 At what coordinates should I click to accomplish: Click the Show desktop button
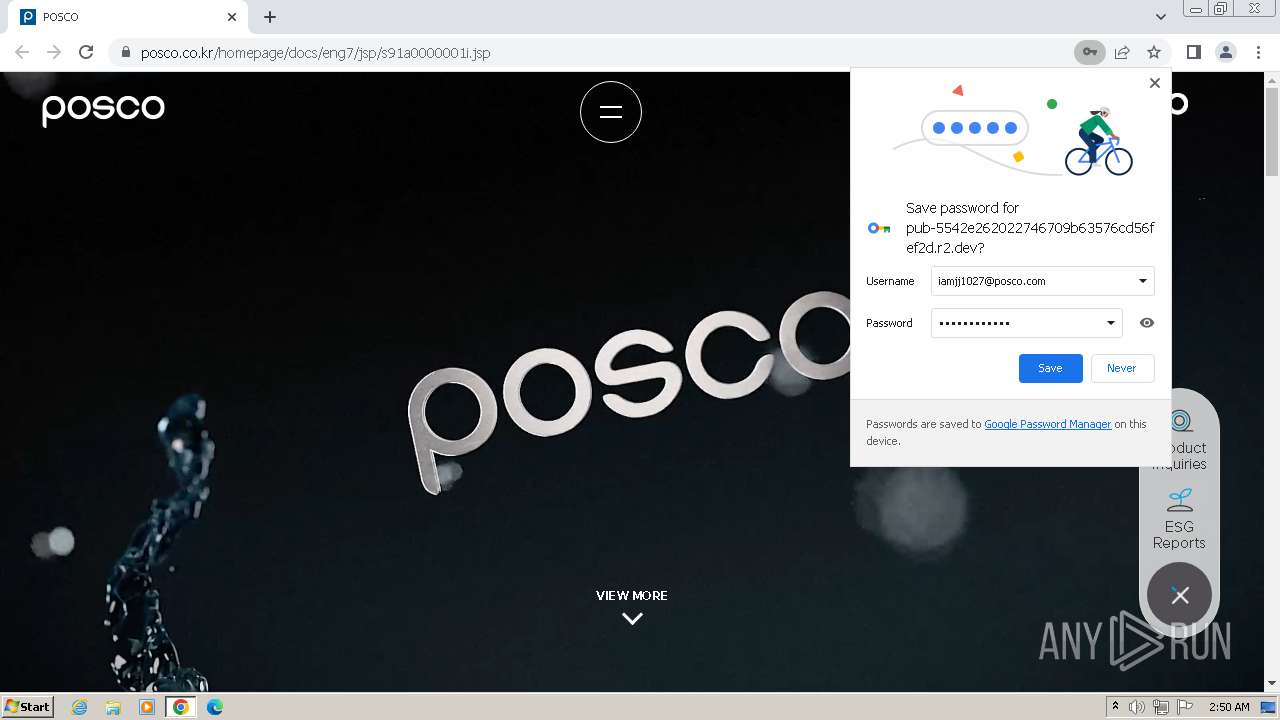pyautogui.click(x=1269, y=707)
